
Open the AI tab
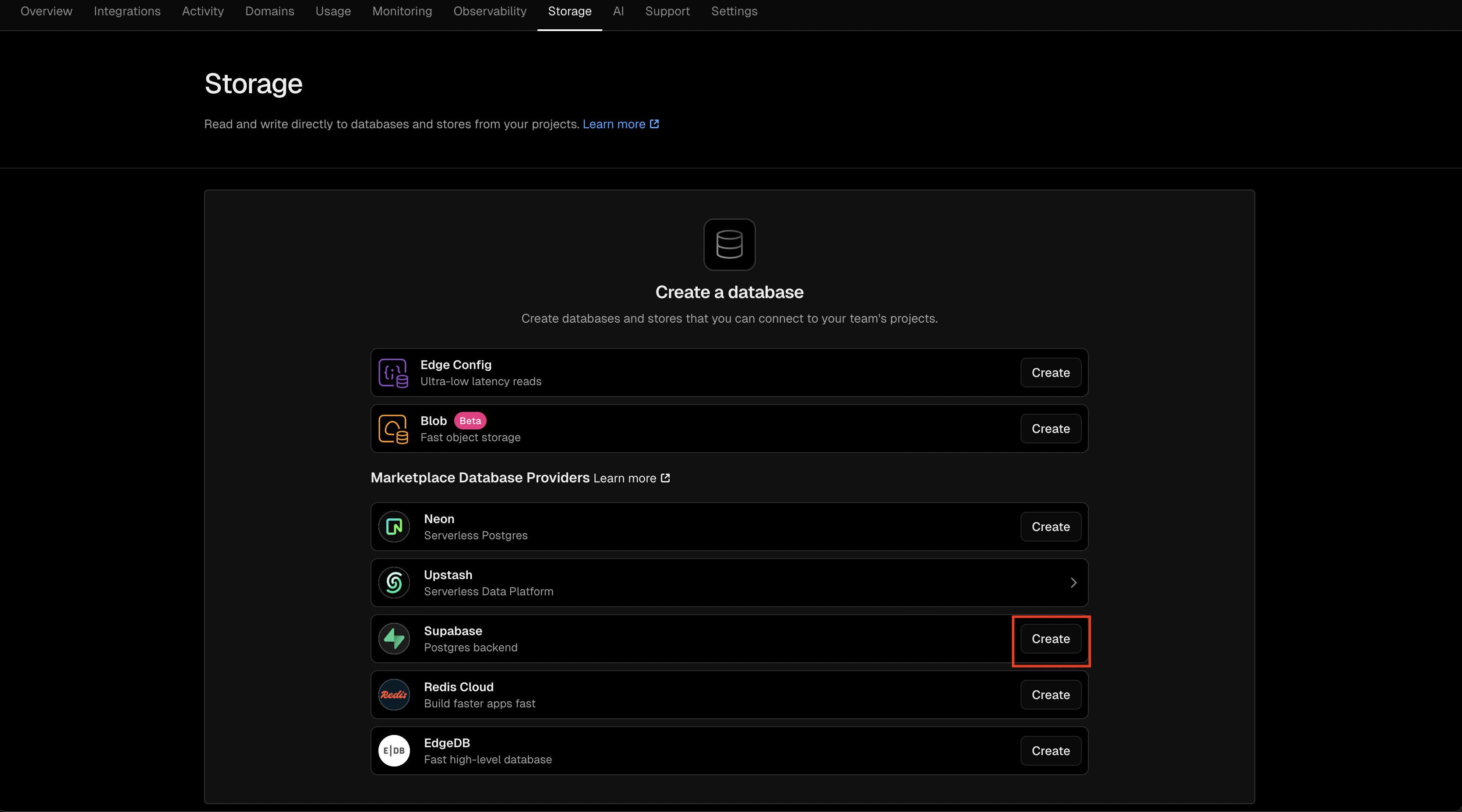[x=618, y=11]
